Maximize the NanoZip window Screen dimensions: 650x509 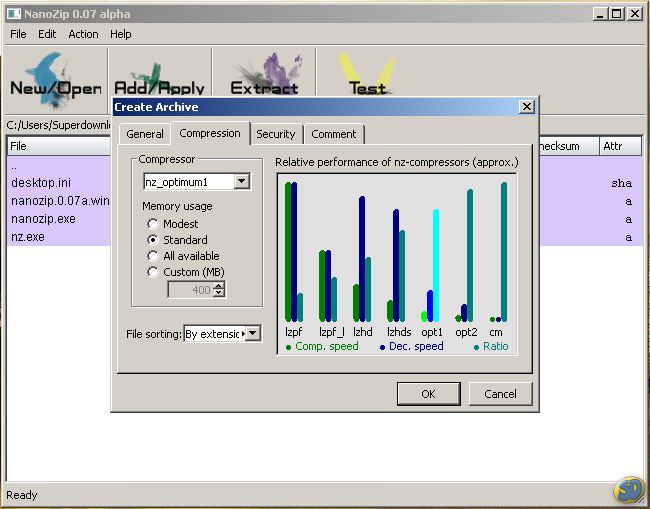point(617,14)
